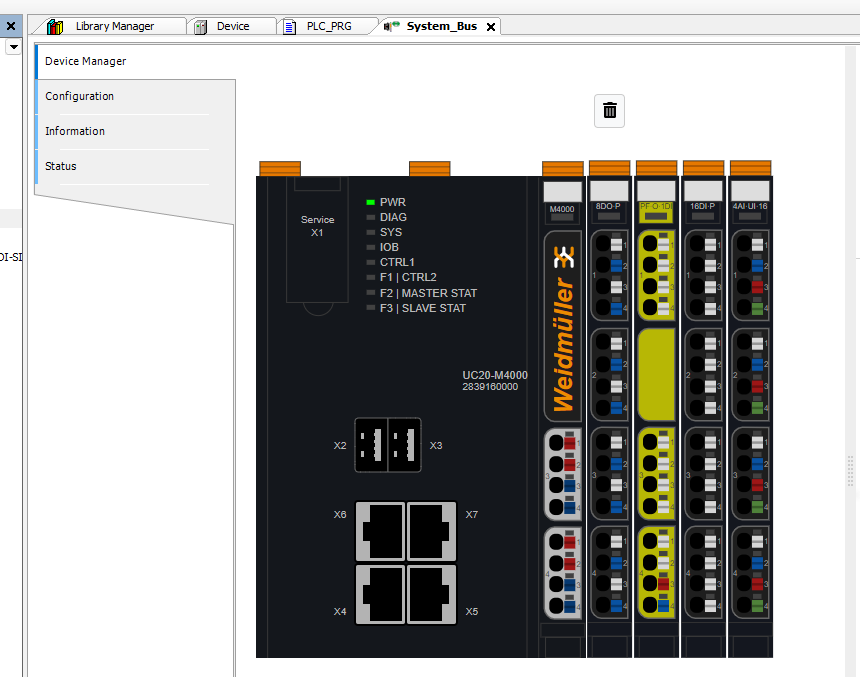Open the Library Manager tab
Viewport: 860px width, 677px height.
pos(115,26)
